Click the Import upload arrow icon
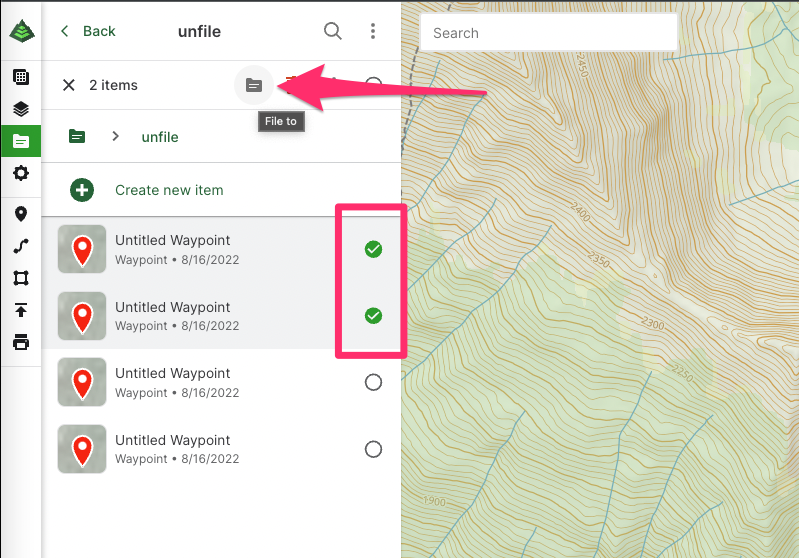This screenshot has width=799, height=558. click(x=21, y=310)
